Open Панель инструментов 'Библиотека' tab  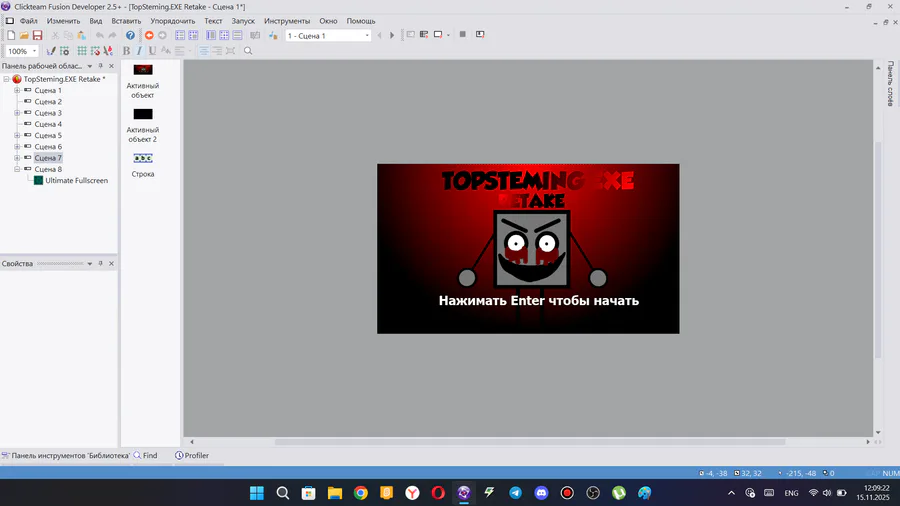[65, 456]
